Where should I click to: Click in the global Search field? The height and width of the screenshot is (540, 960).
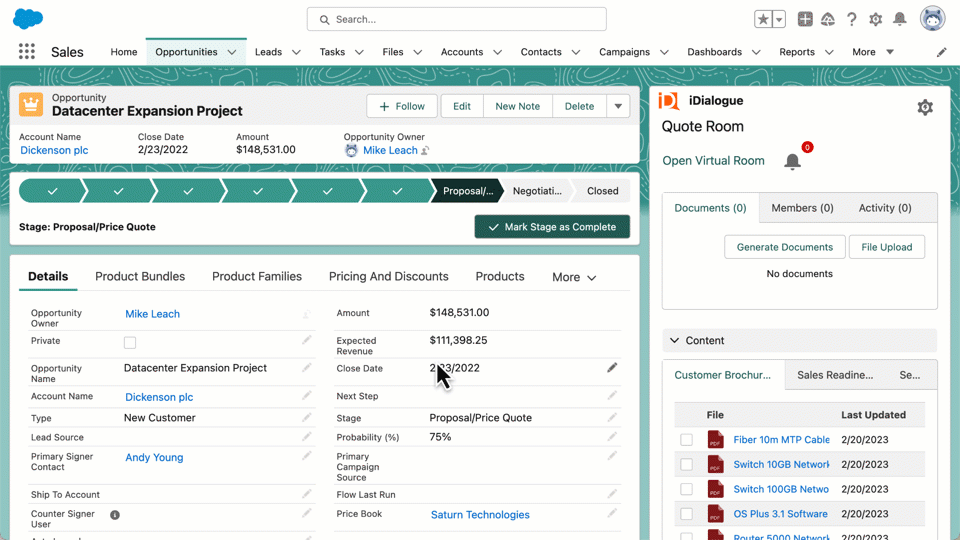(457, 19)
